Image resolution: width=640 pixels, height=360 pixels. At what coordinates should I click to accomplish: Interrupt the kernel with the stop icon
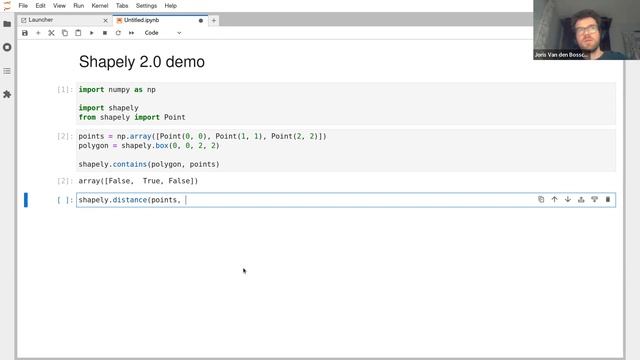(x=105, y=33)
